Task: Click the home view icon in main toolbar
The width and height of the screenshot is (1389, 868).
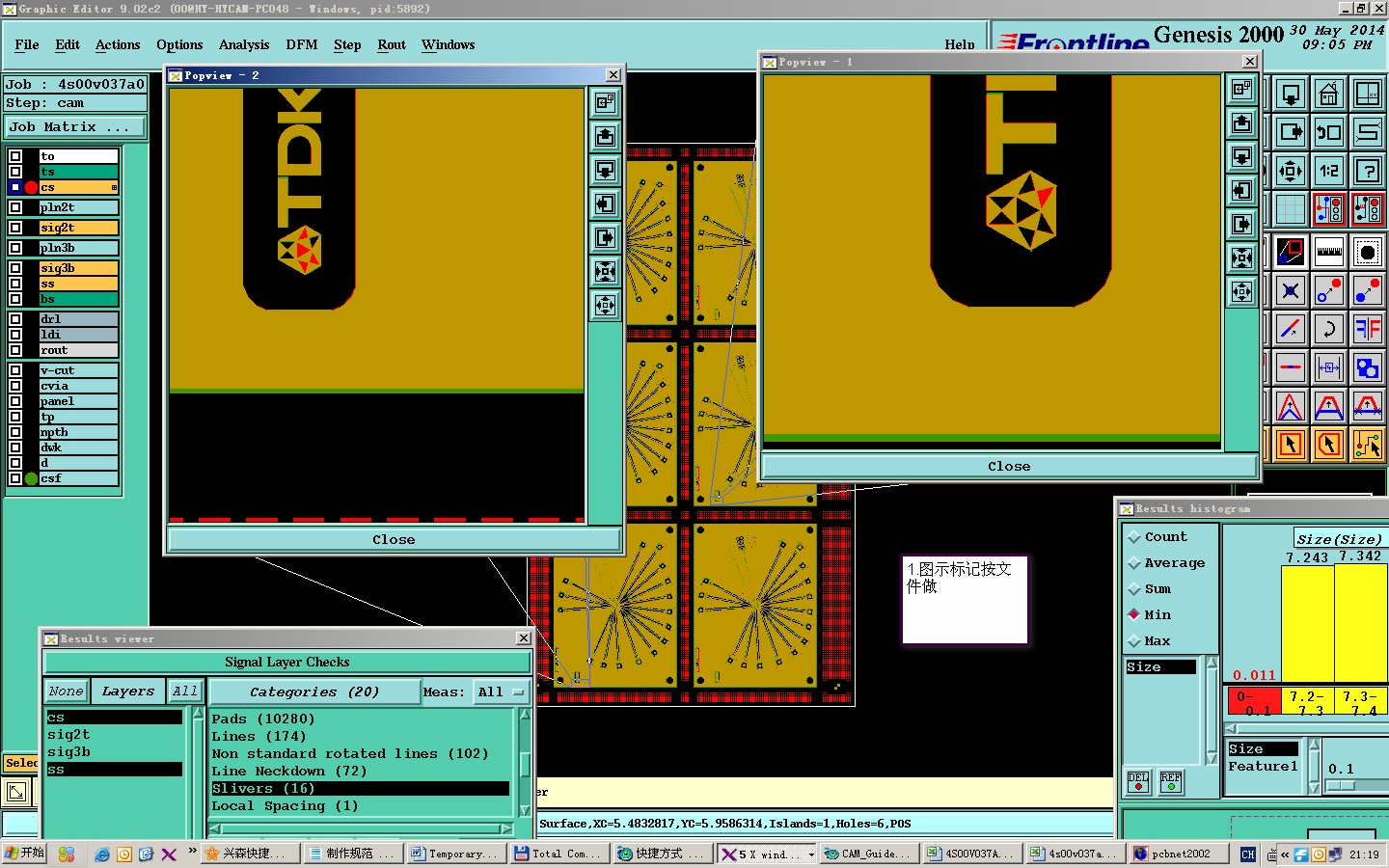Action: [x=1329, y=94]
